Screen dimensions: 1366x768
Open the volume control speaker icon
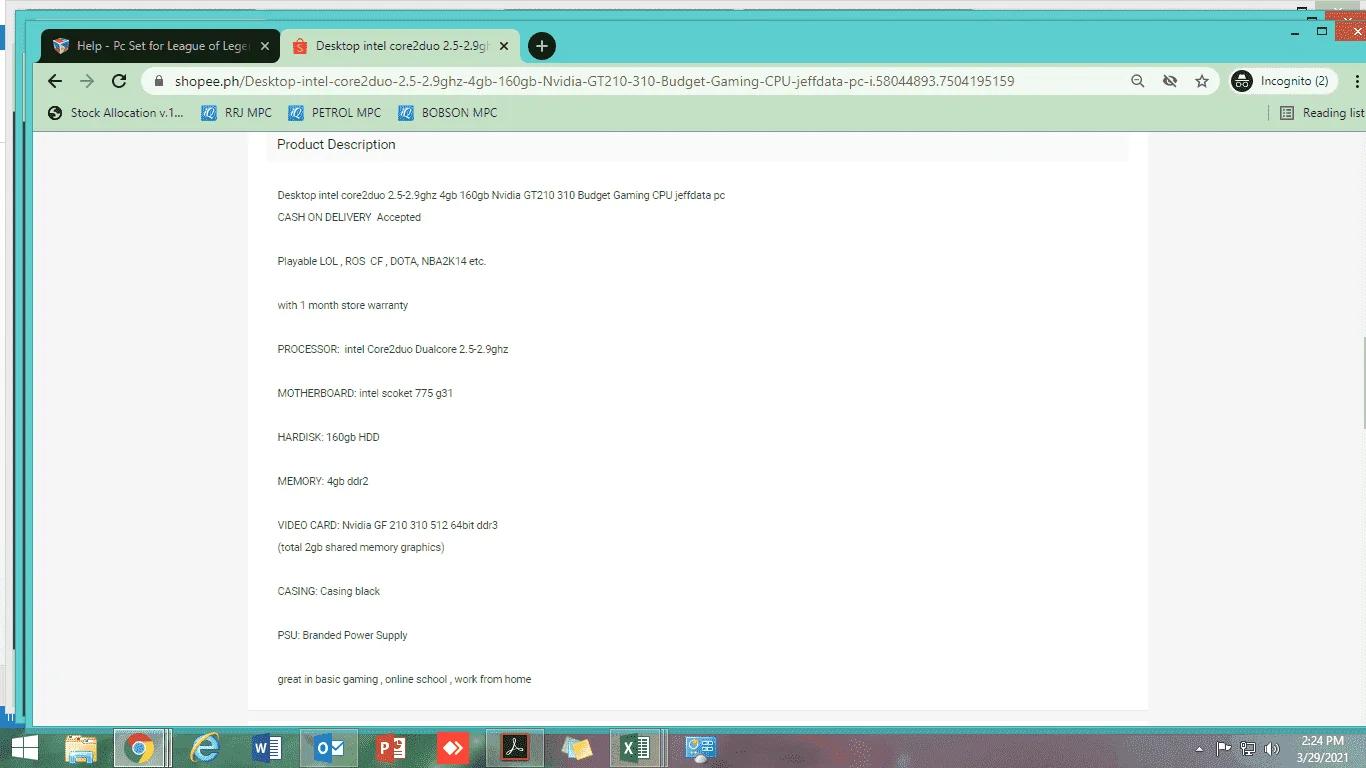[x=1272, y=748]
